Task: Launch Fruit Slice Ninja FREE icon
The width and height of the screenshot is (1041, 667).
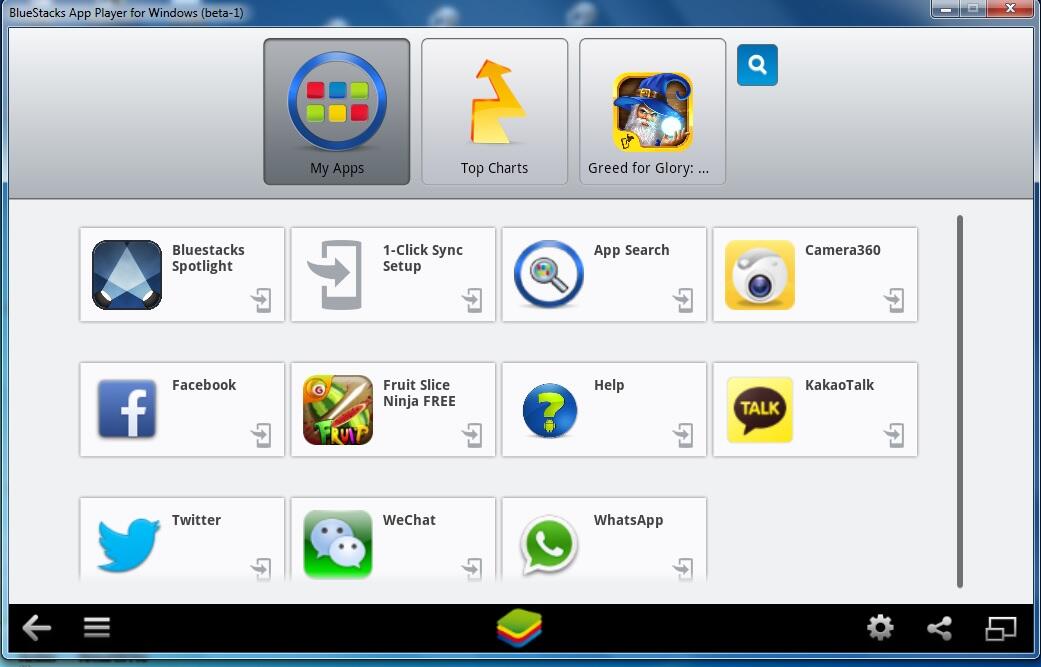Action: coord(338,410)
